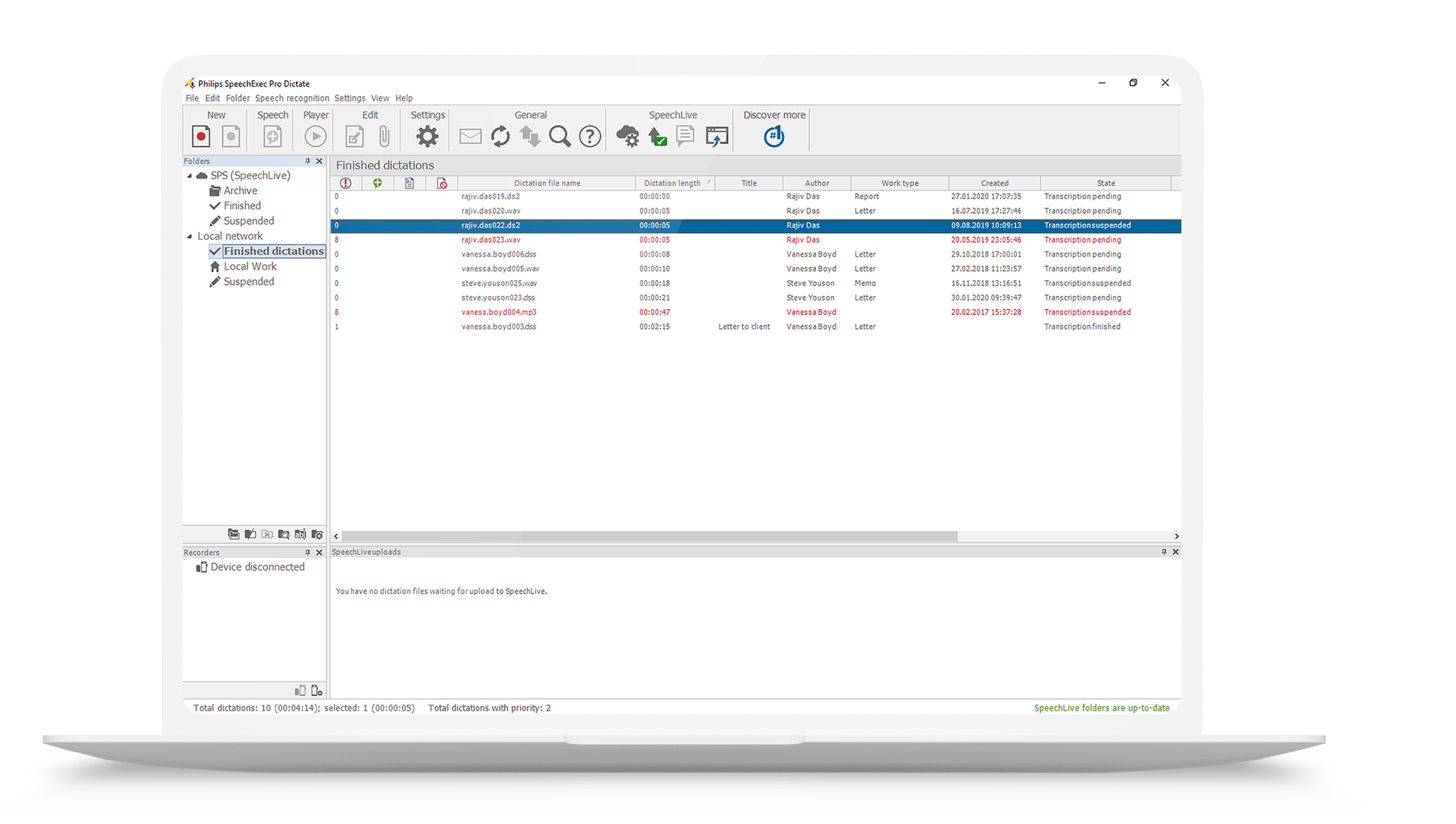Open the search magnifier in General

pos(560,136)
